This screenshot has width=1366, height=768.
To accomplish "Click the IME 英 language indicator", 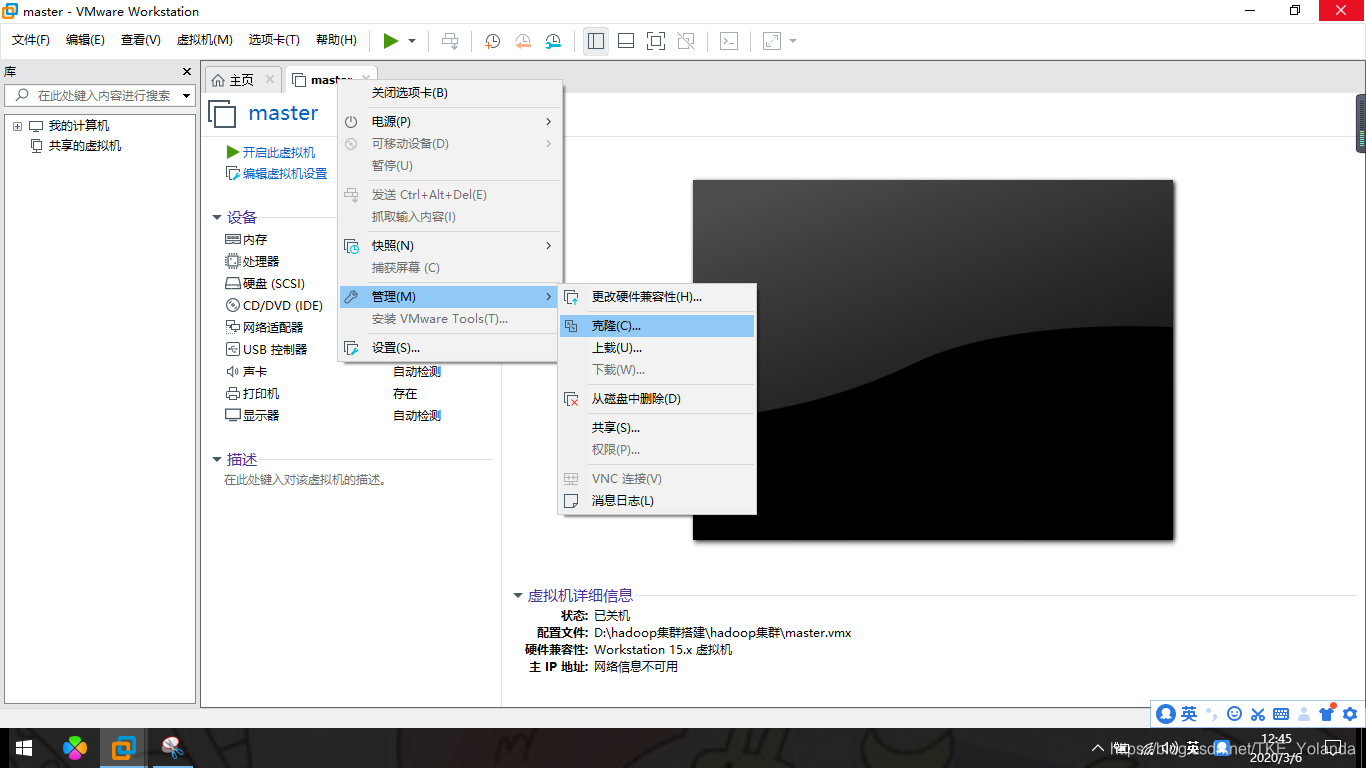I will 1189,714.
